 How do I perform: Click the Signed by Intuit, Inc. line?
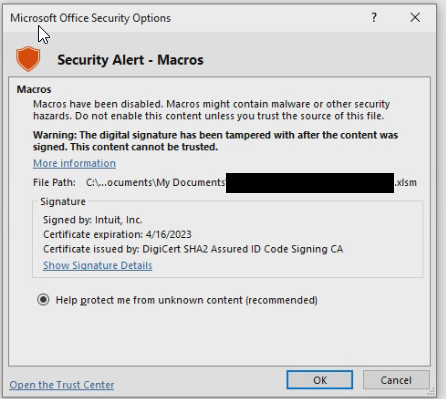(93, 220)
